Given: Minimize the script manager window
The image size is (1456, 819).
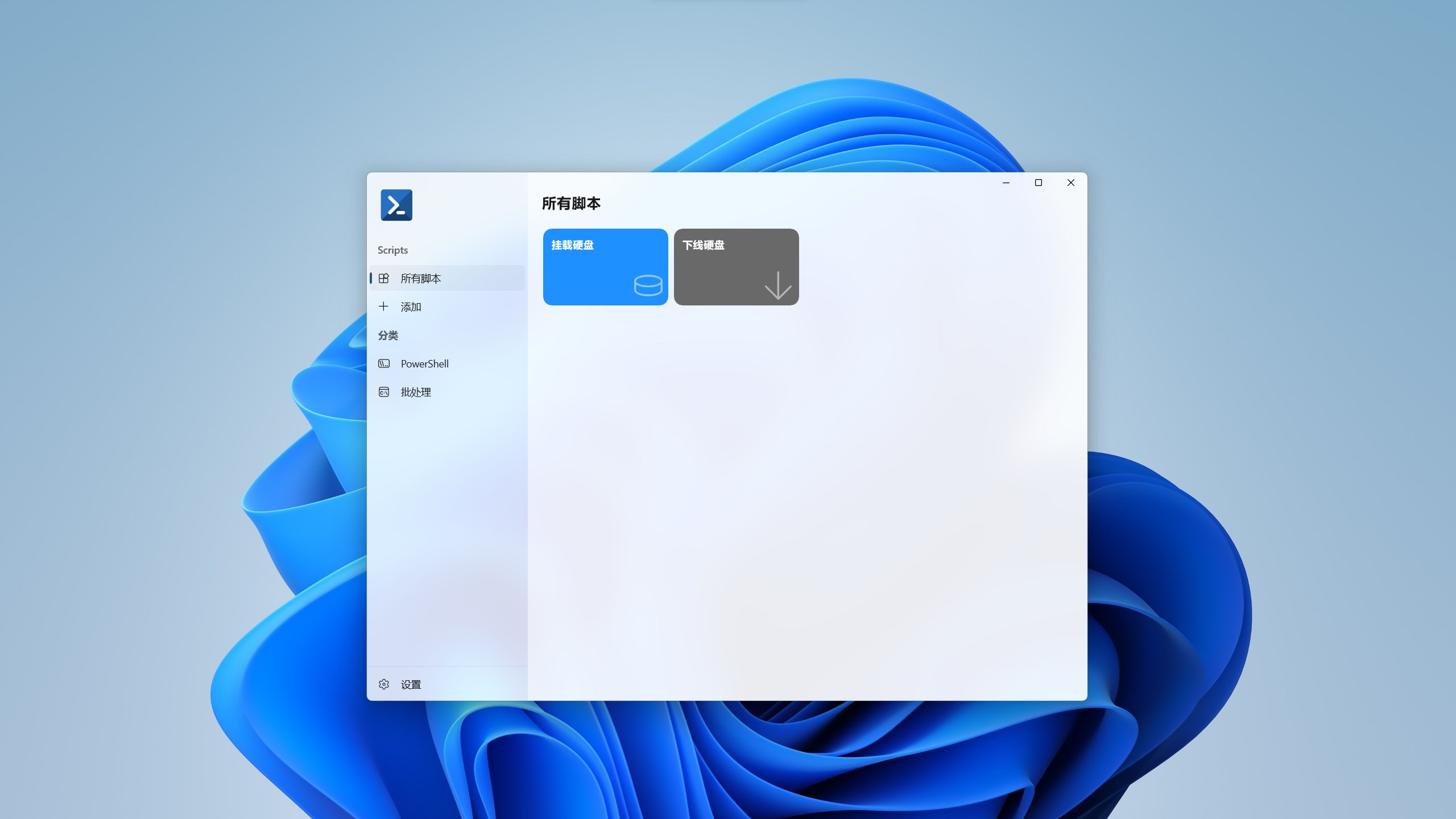Looking at the screenshot, I should (x=1006, y=183).
